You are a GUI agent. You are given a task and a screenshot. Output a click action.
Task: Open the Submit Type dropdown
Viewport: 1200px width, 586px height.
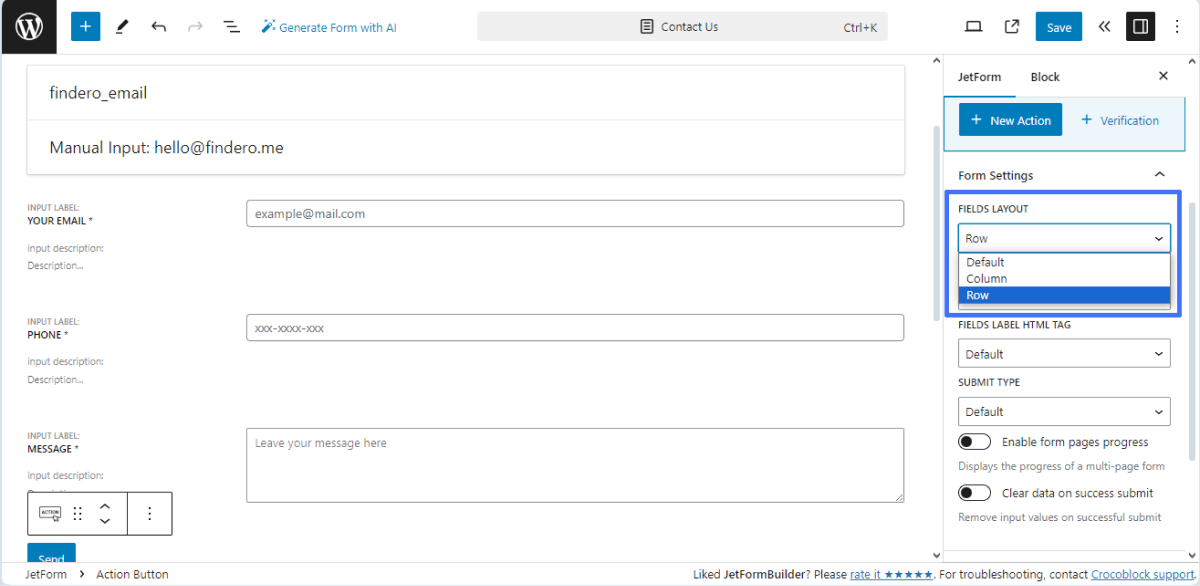1064,411
